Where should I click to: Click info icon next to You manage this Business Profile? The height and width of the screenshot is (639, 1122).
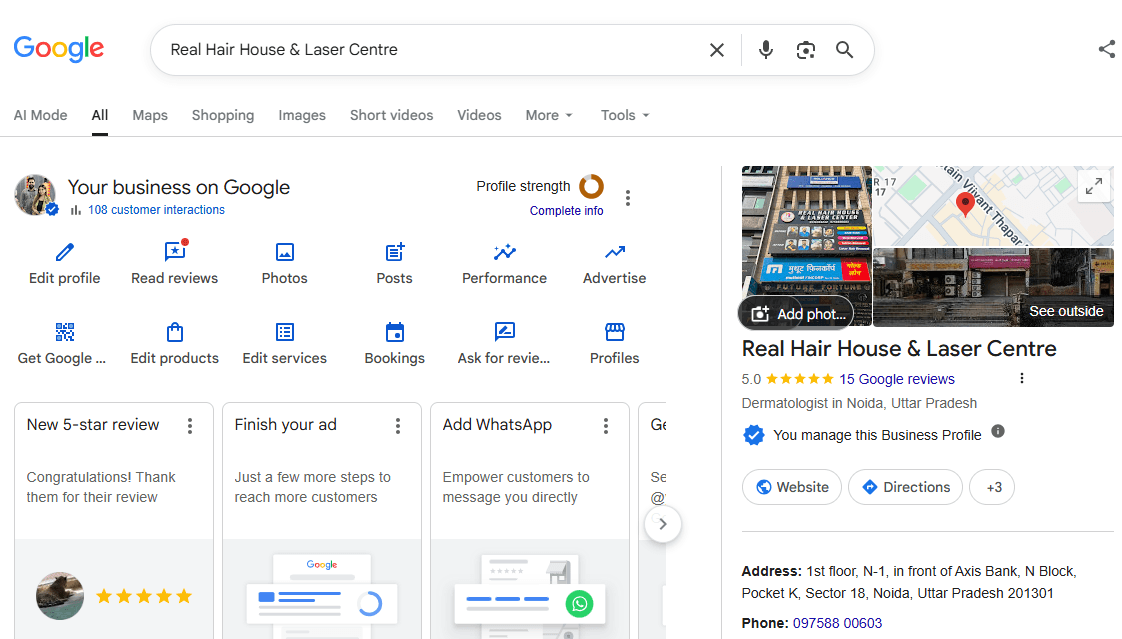tap(998, 431)
